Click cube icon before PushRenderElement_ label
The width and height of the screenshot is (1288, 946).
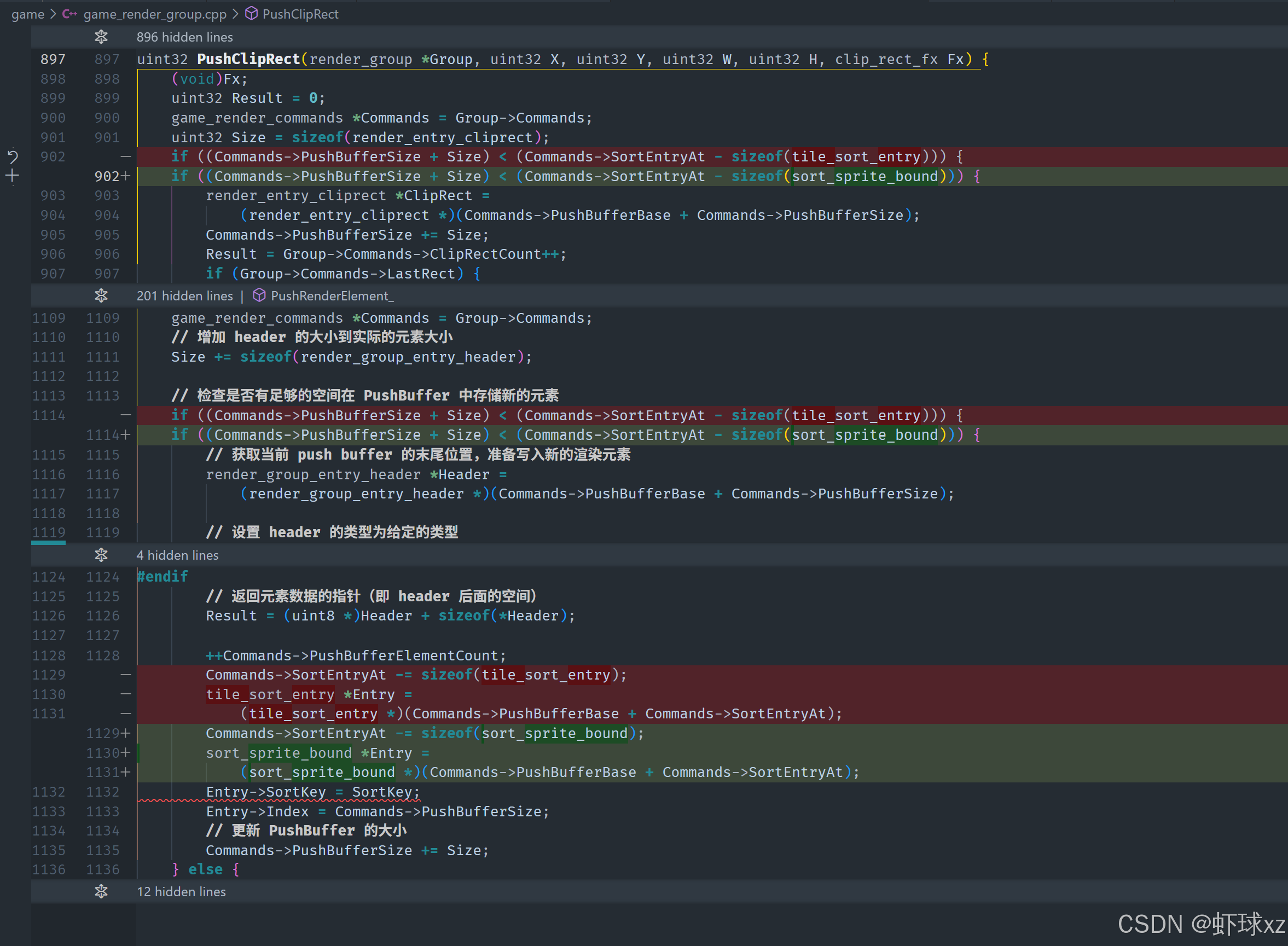tap(259, 295)
